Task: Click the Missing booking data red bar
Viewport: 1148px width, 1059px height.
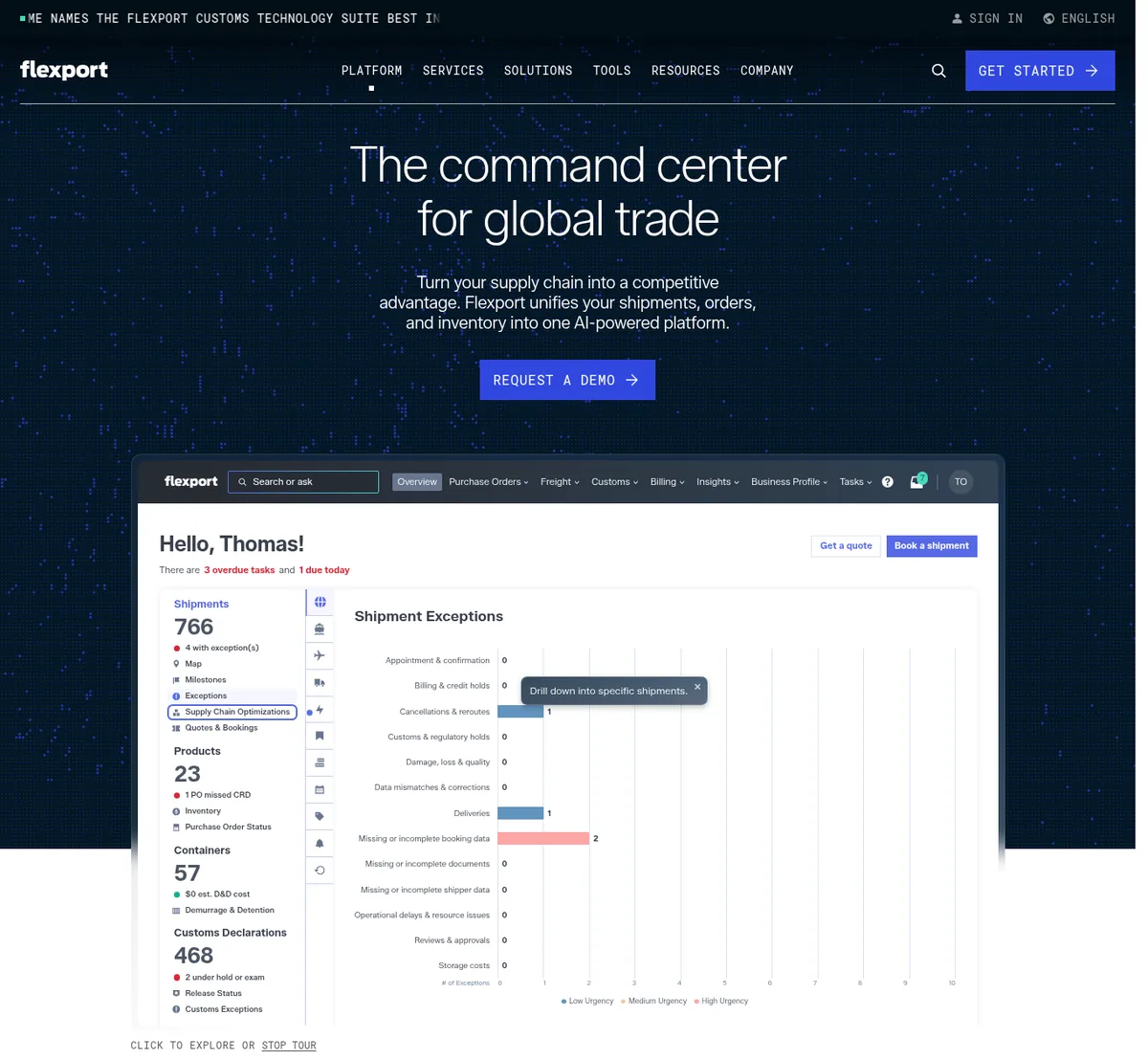Action: (x=543, y=838)
